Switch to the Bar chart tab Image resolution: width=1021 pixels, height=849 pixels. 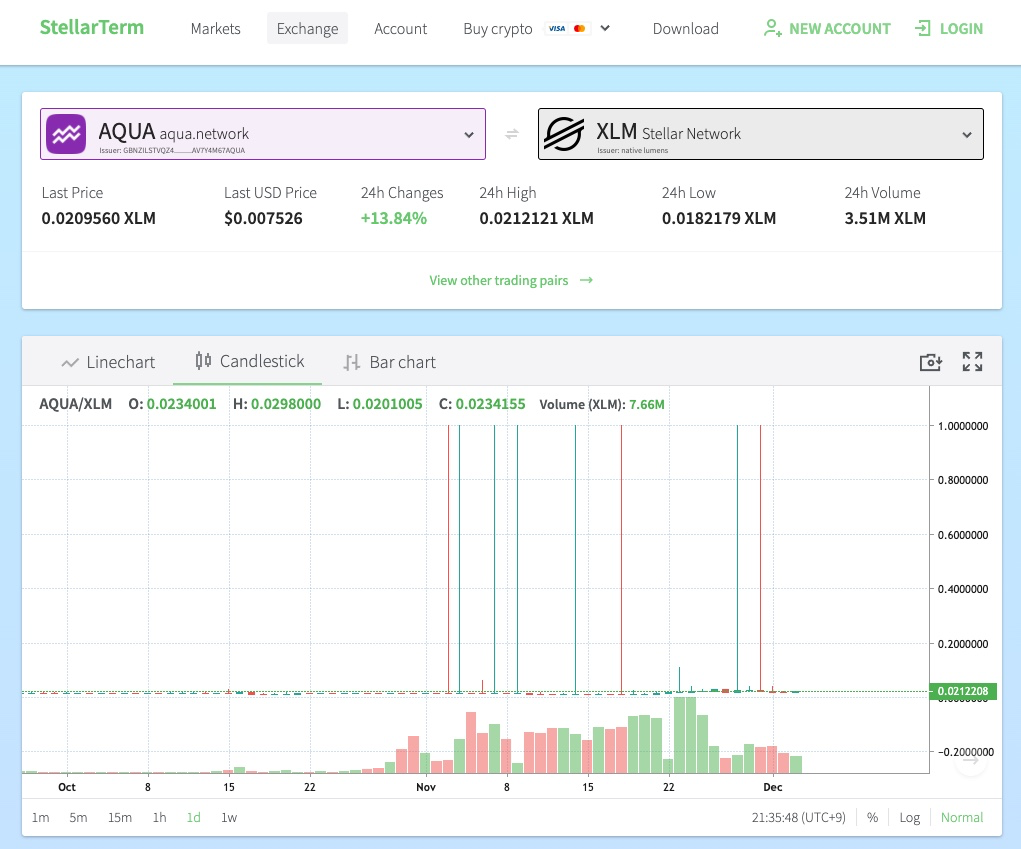(x=389, y=362)
